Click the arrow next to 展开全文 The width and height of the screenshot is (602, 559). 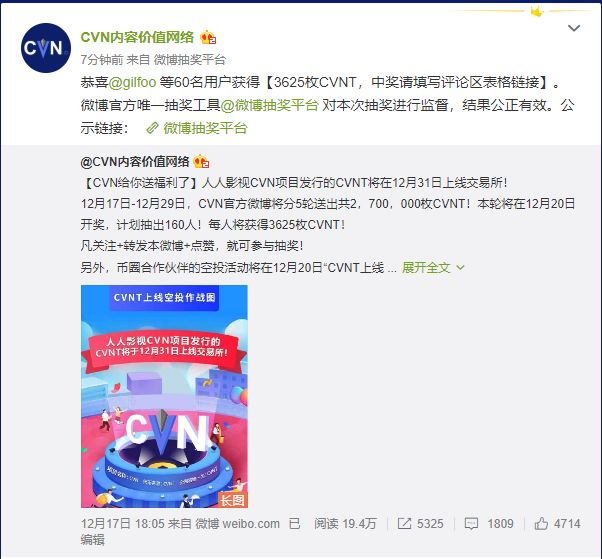460,268
